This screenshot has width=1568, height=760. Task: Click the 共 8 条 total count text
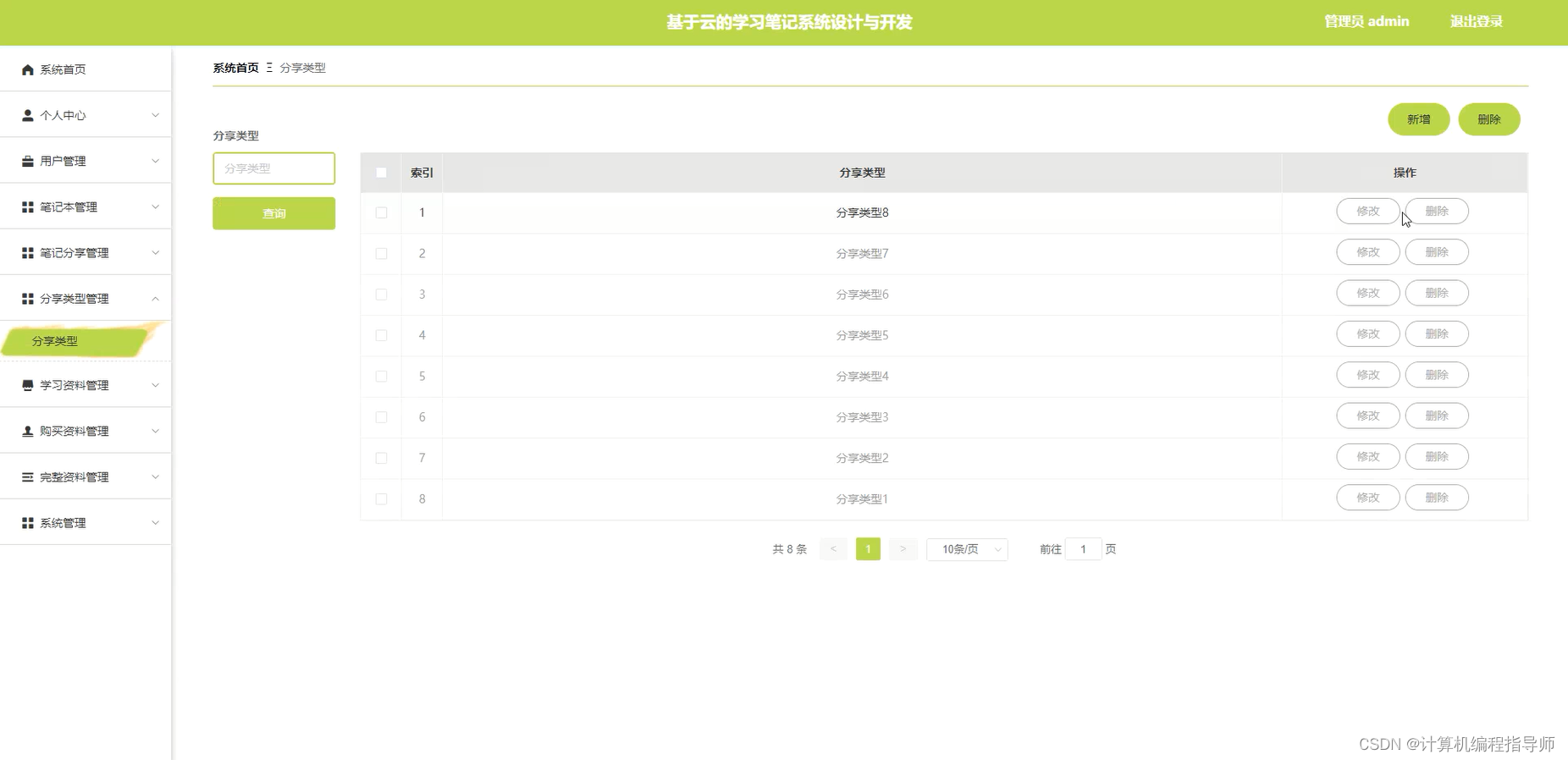pos(789,549)
